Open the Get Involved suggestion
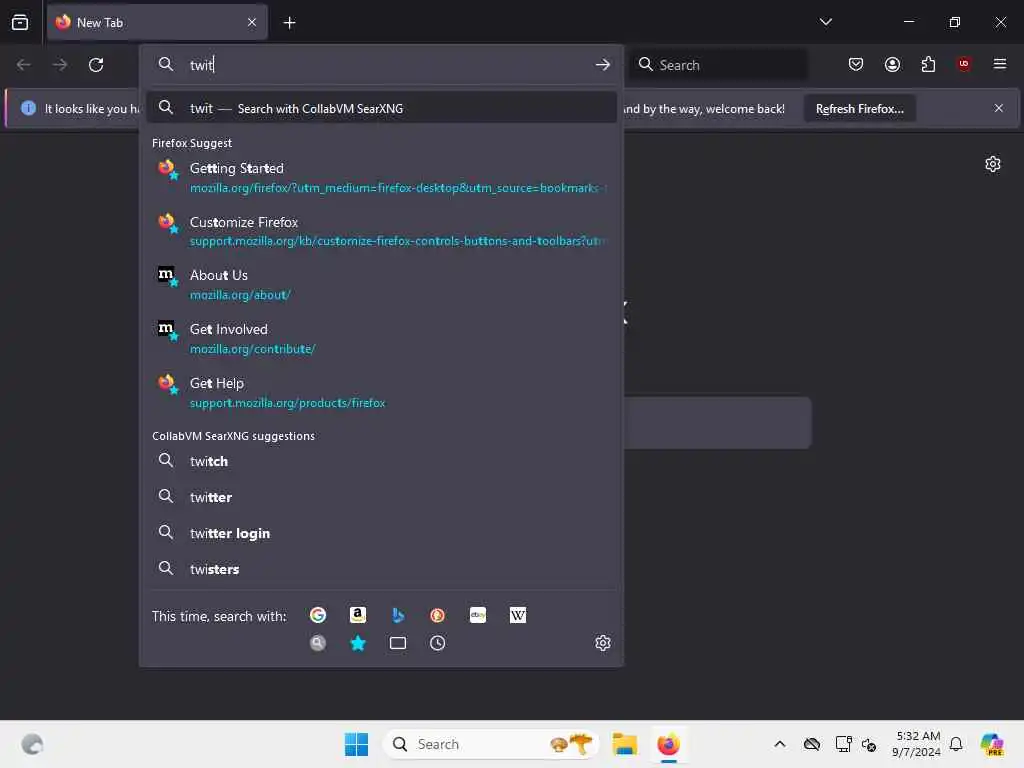 coord(382,339)
